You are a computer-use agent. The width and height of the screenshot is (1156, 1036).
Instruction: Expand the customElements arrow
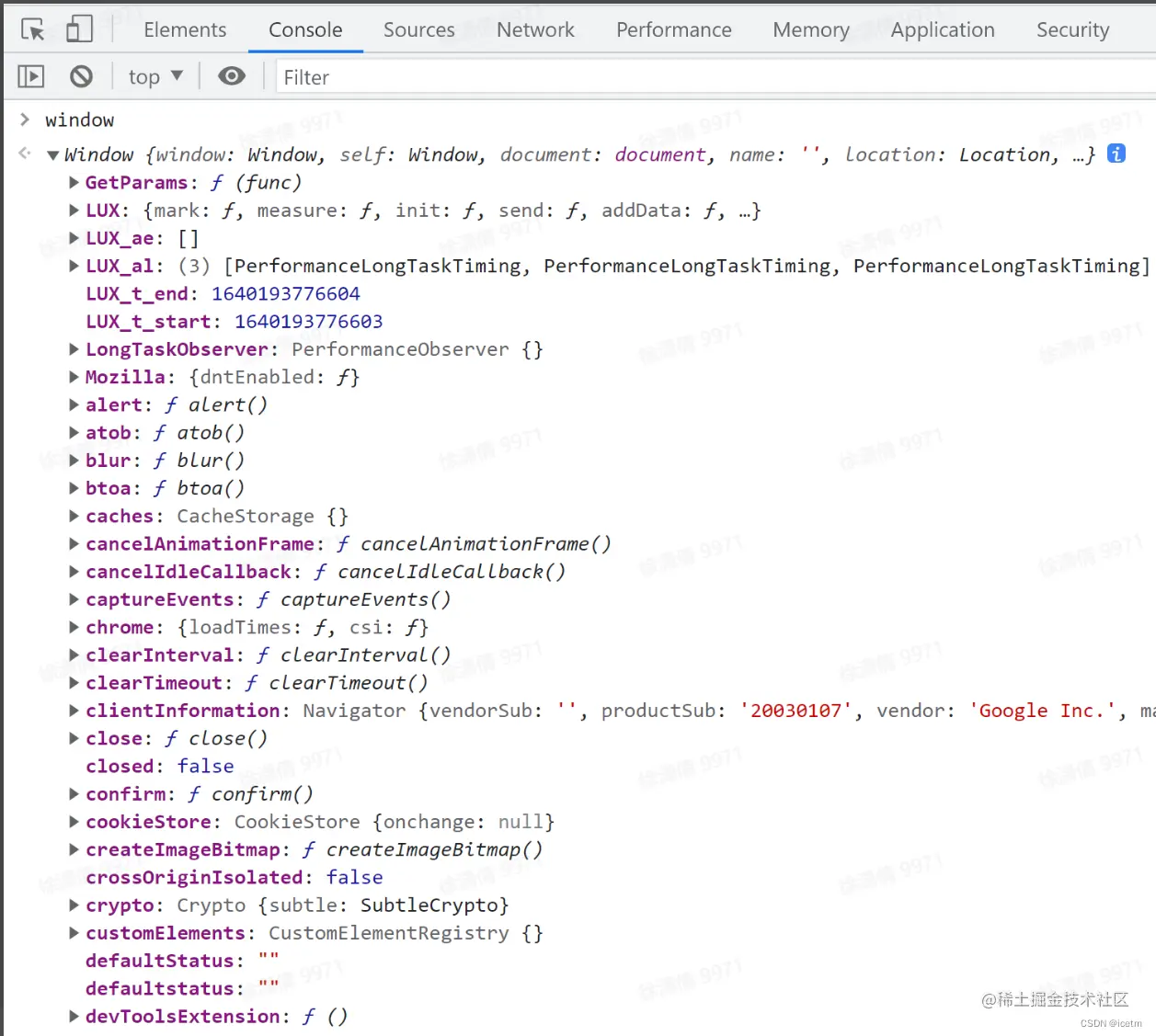tap(74, 932)
